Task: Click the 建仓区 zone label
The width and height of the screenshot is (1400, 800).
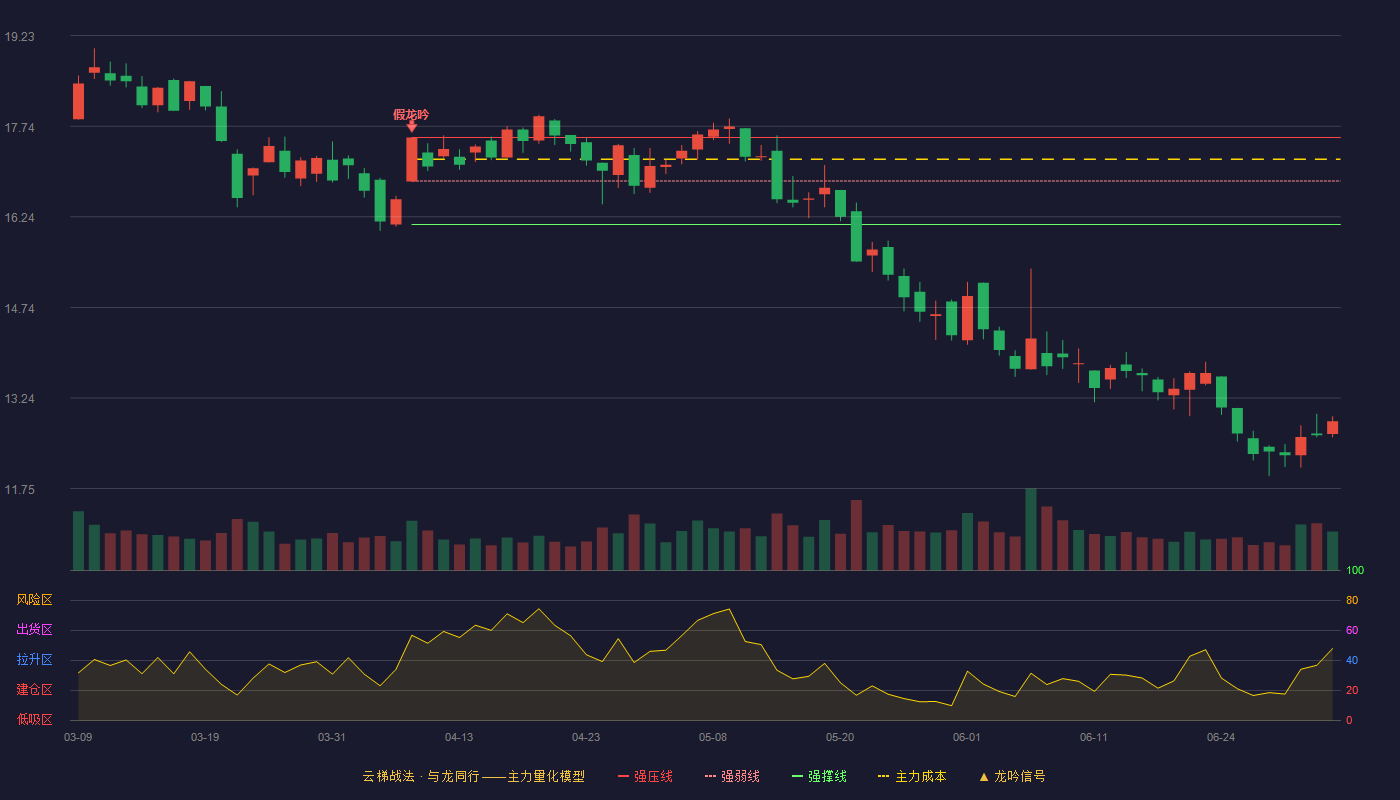Action: (x=34, y=690)
